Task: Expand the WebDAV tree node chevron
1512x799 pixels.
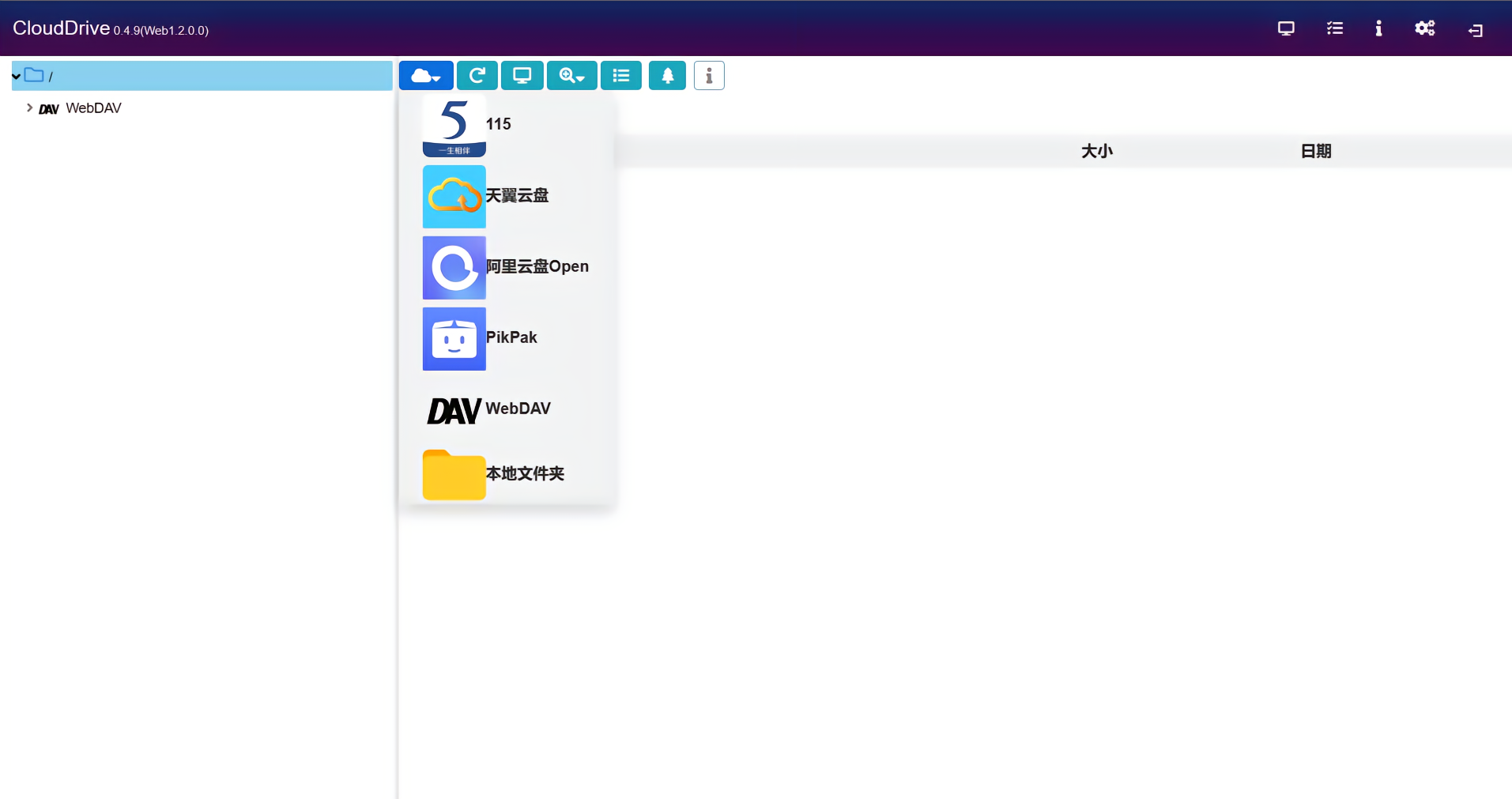Action: (29, 107)
